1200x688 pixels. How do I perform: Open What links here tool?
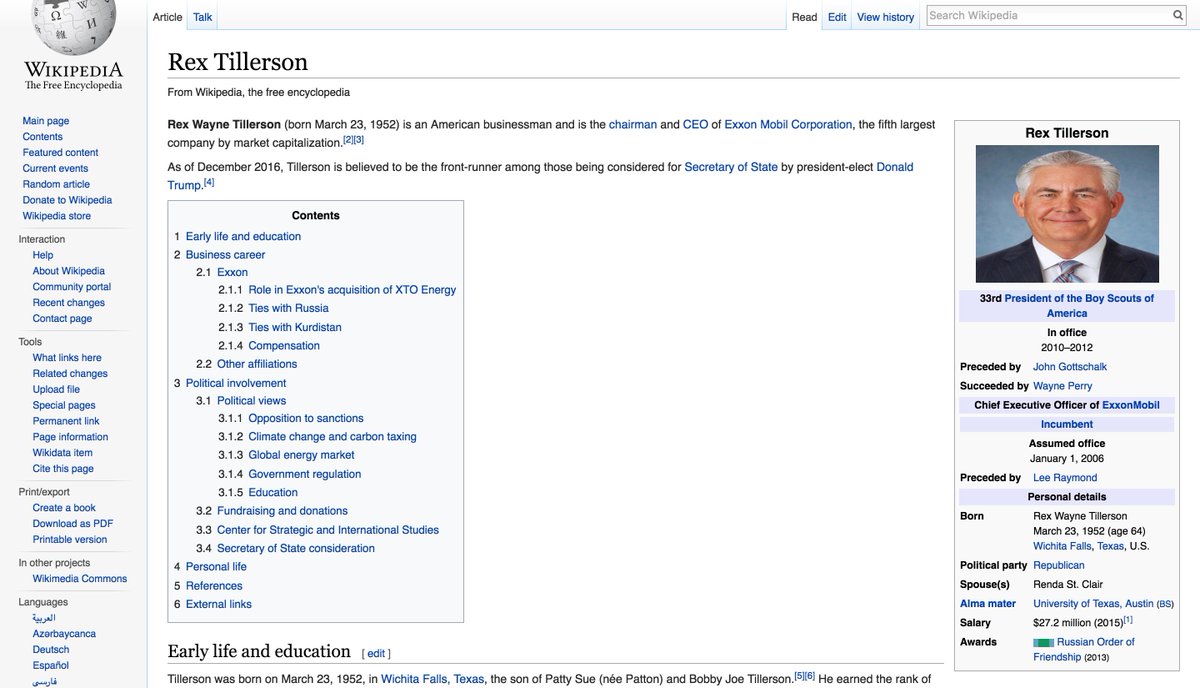point(67,358)
